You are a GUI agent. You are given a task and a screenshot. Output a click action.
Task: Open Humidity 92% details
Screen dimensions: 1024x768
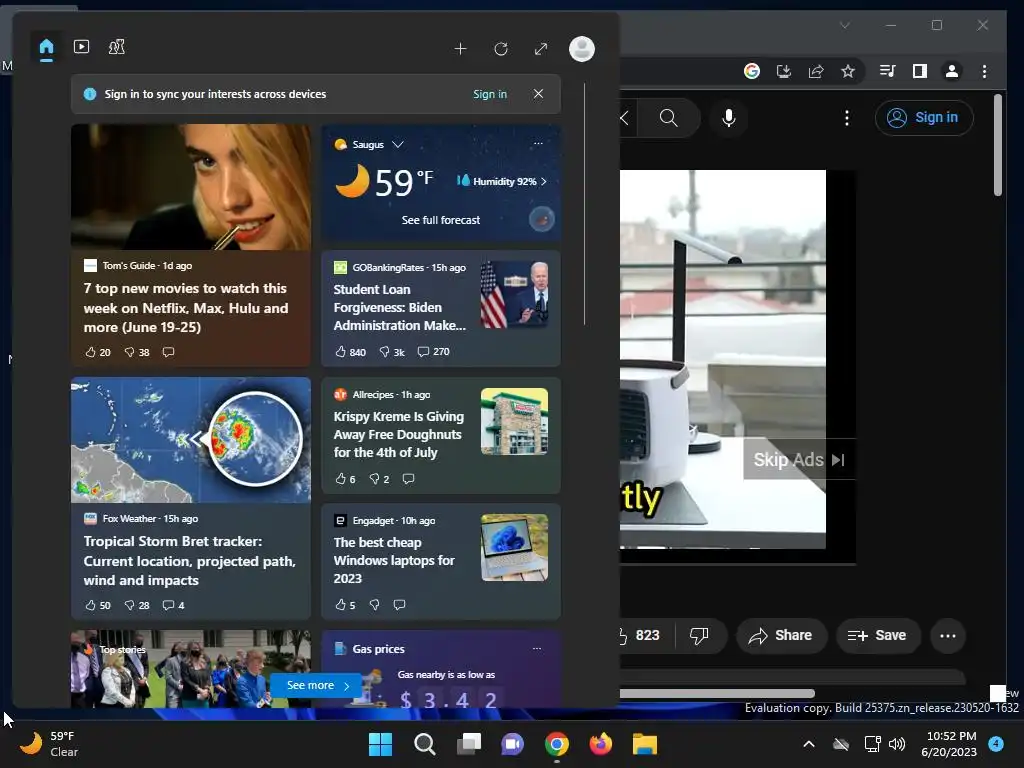(502, 181)
